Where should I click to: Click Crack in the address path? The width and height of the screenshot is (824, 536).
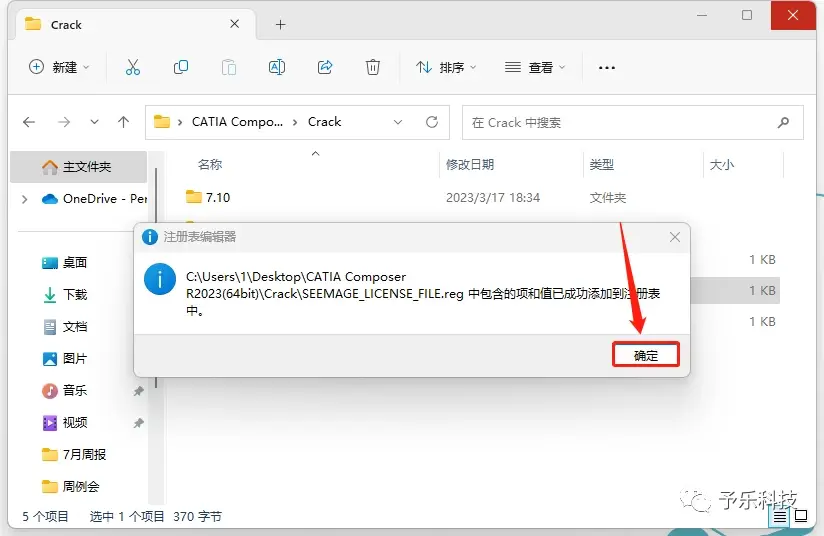click(x=324, y=122)
